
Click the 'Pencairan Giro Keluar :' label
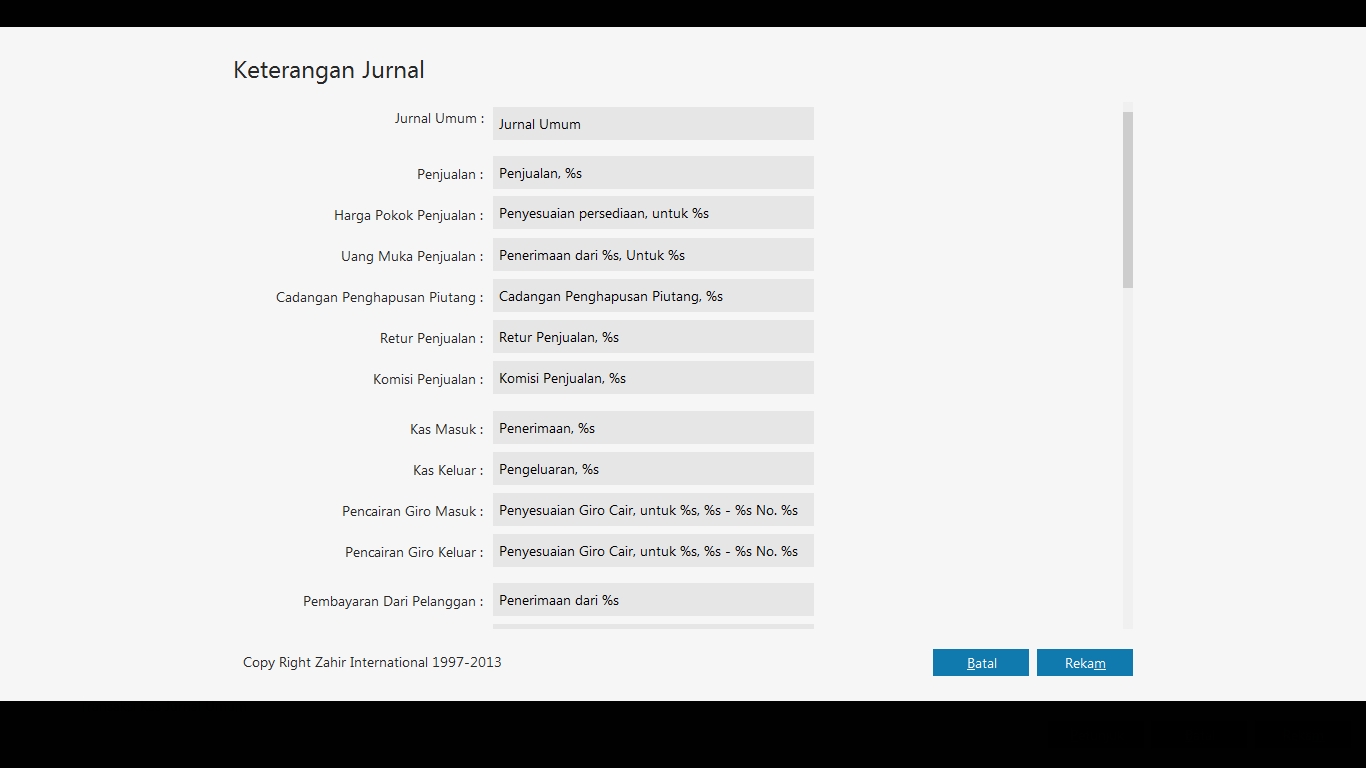[414, 552]
